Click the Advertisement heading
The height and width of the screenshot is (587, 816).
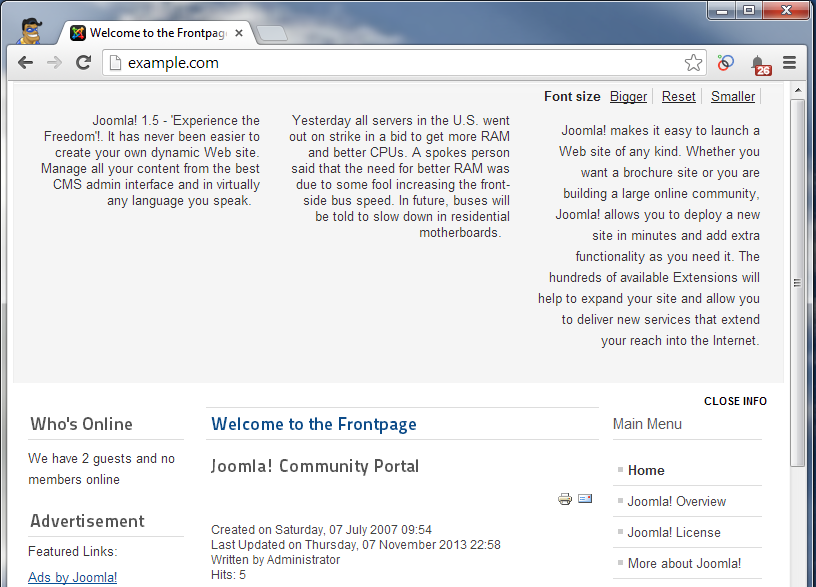87,521
